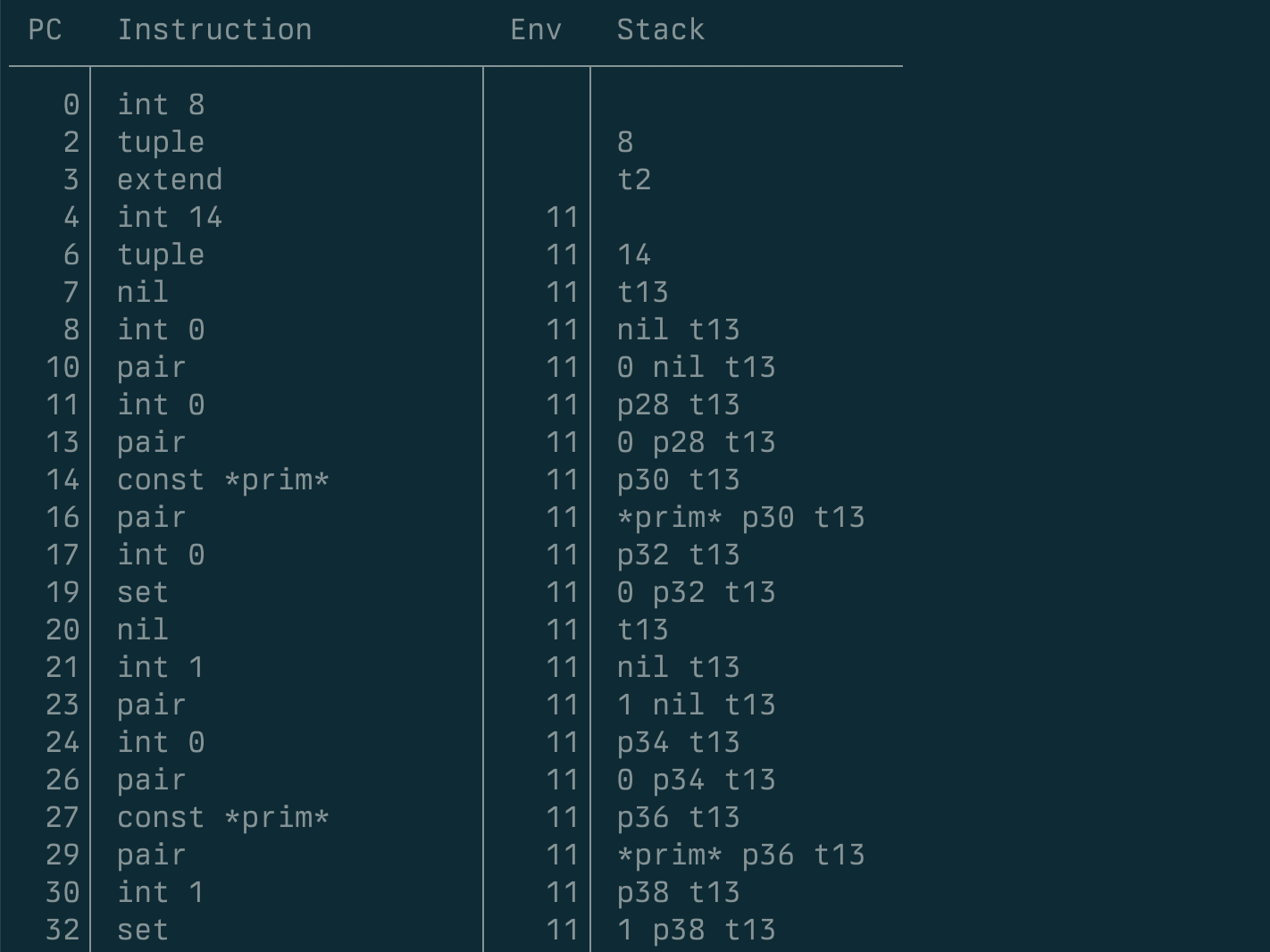1270x952 pixels.
Task: Select the Instruction column header
Action: point(215,29)
